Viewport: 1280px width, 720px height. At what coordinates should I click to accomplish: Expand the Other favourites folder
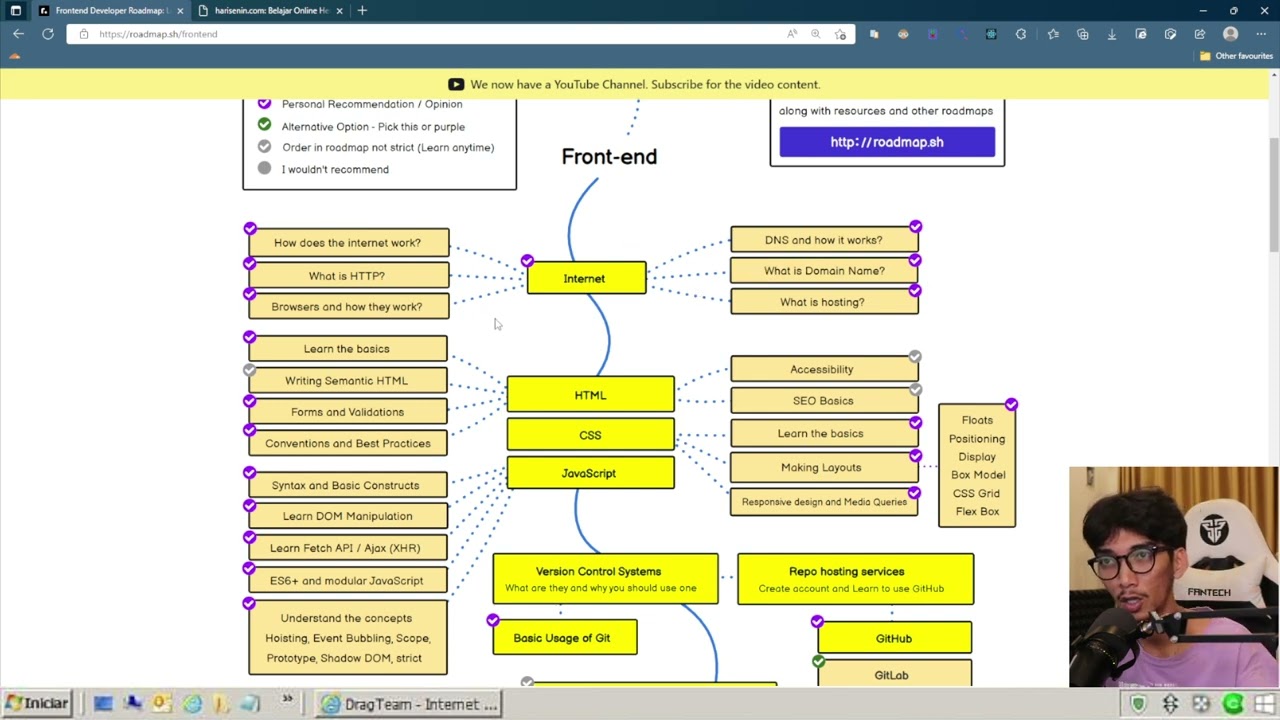[x=1236, y=56]
